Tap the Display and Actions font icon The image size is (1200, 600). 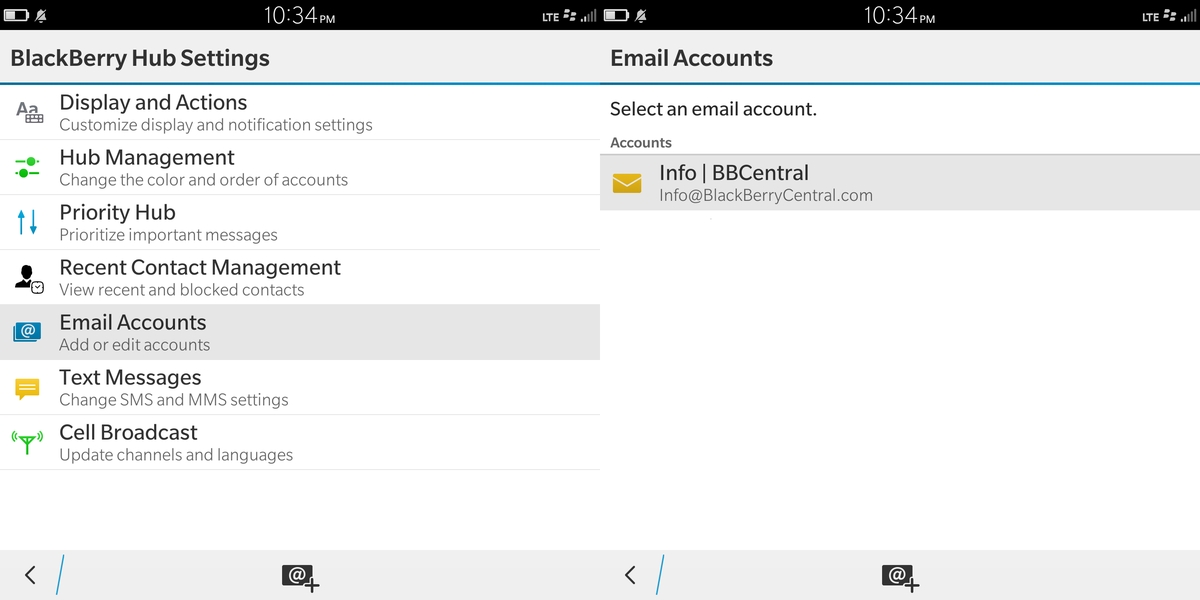coord(29,112)
